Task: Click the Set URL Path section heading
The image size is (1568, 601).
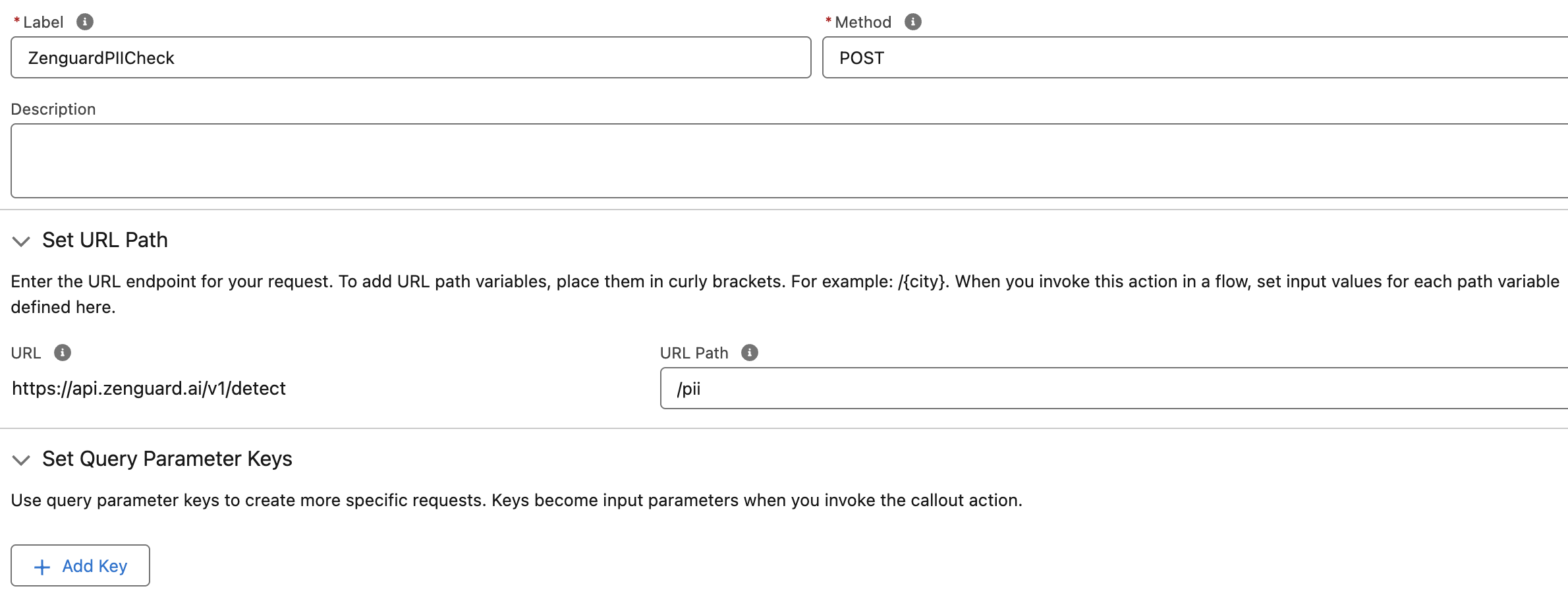Action: click(x=105, y=240)
